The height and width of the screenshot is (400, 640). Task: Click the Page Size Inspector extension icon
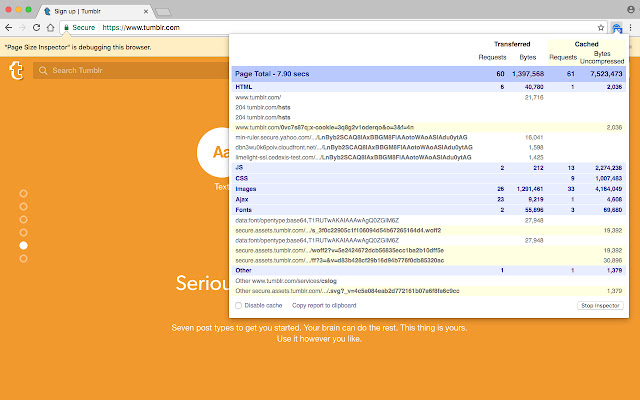[618, 28]
